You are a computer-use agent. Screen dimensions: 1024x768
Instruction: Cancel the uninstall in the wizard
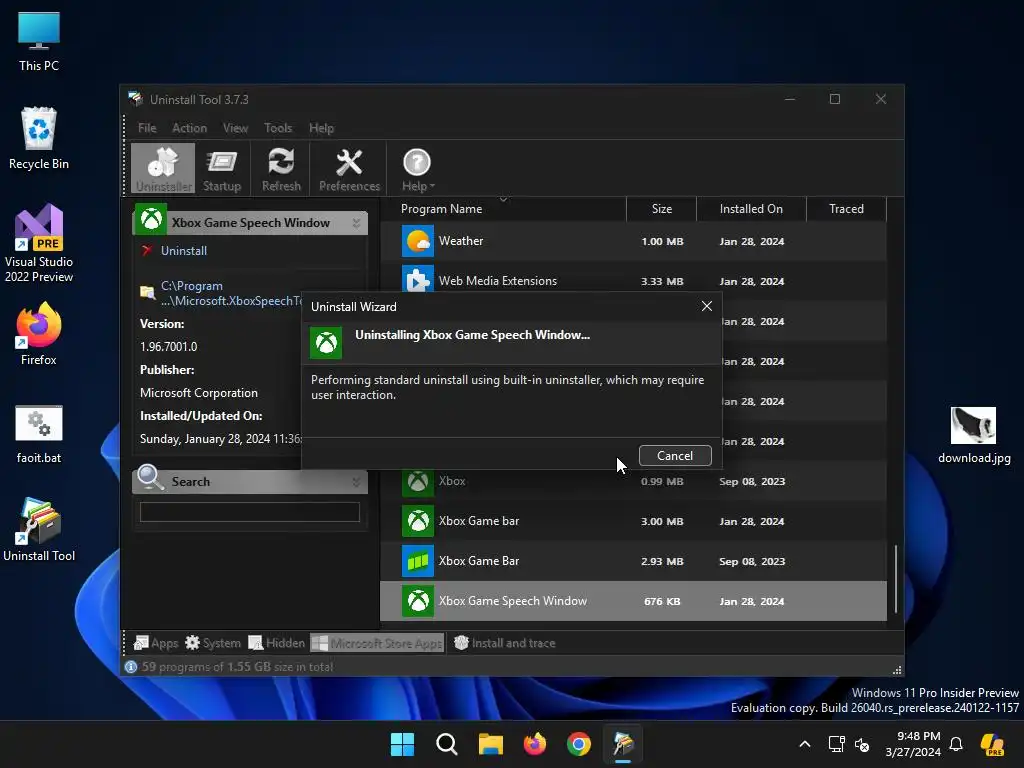click(675, 456)
